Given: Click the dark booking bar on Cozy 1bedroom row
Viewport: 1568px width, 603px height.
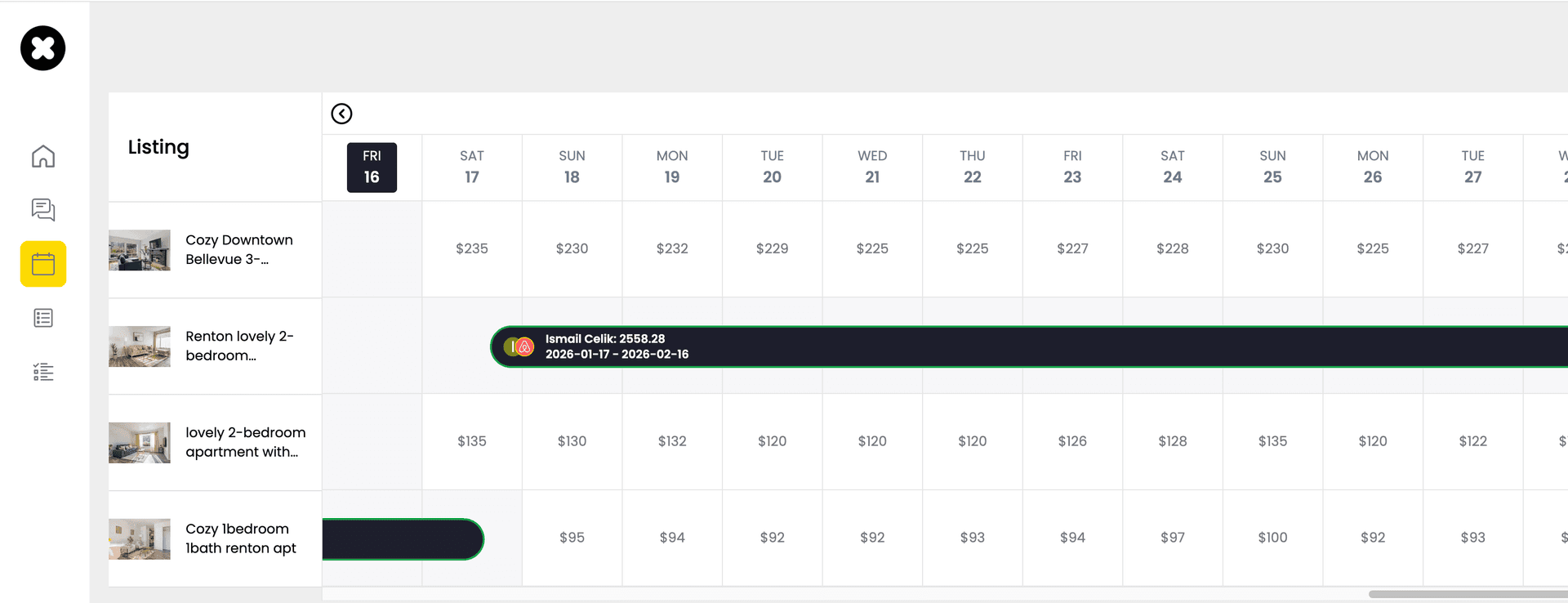Looking at the screenshot, I should [402, 539].
